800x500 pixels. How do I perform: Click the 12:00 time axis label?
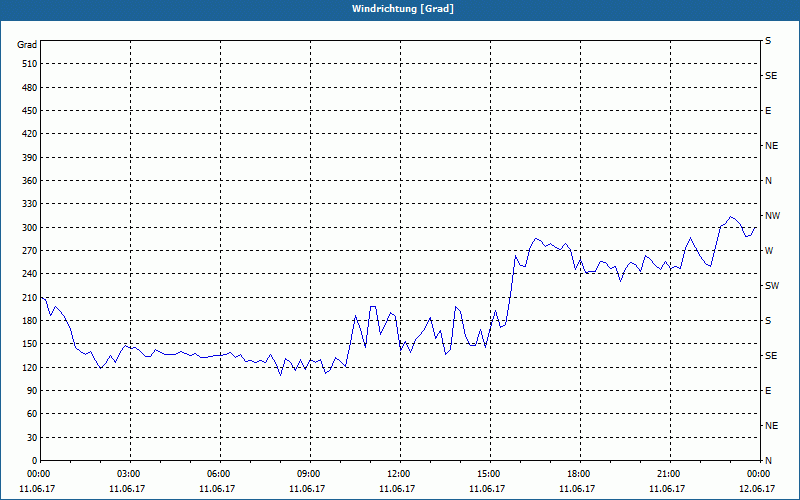pos(399,474)
